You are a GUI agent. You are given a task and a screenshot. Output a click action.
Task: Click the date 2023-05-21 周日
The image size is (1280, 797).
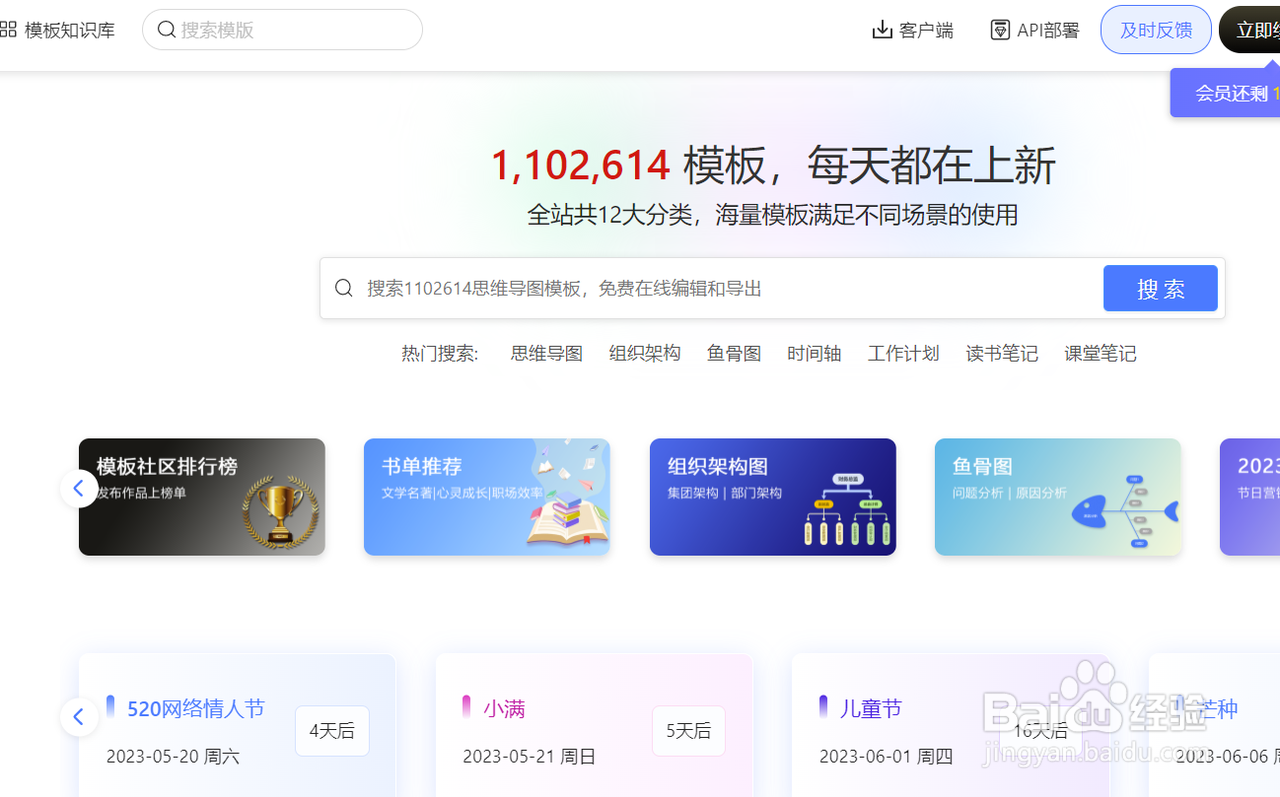pos(529,757)
